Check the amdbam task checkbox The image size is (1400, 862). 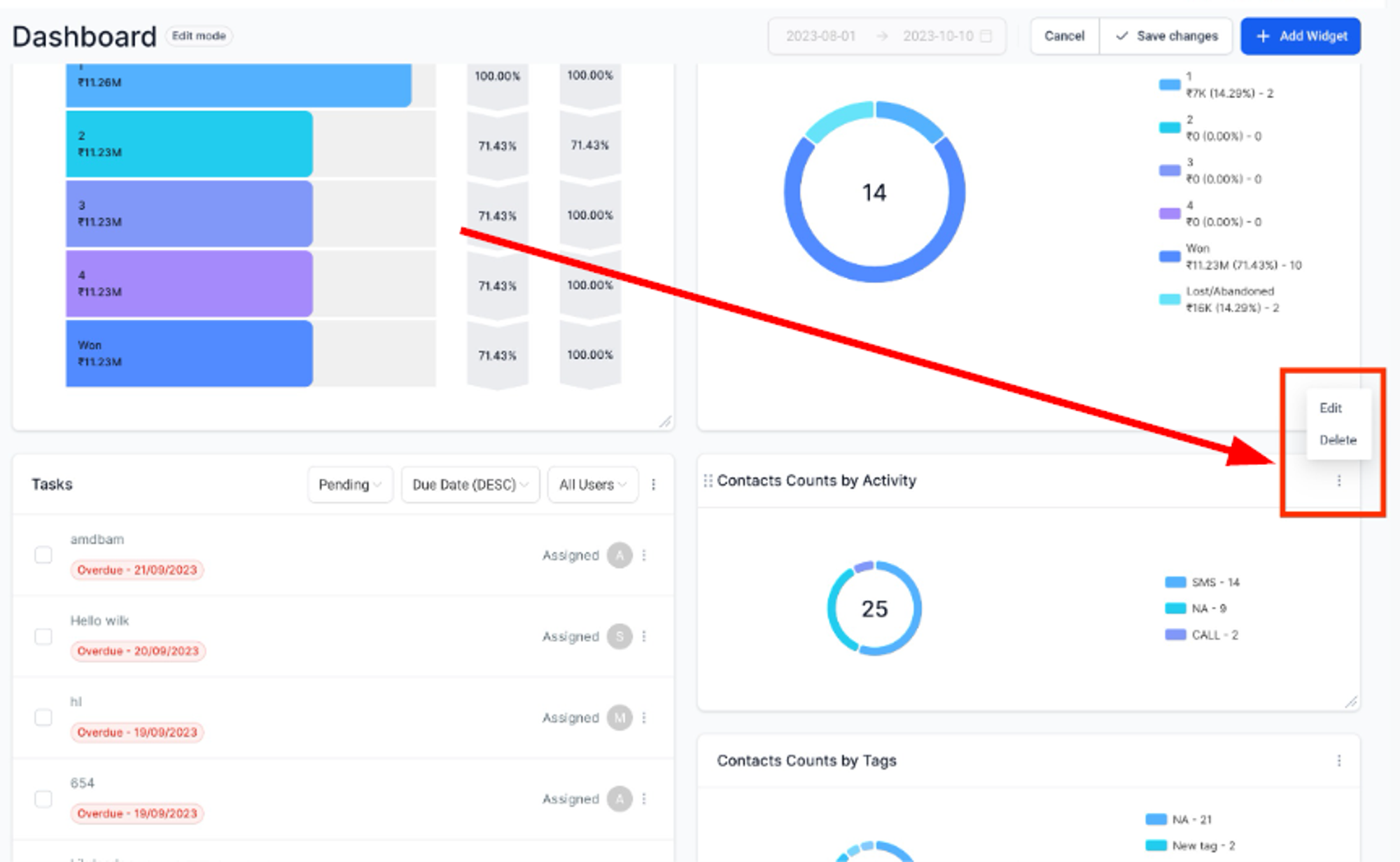43,555
